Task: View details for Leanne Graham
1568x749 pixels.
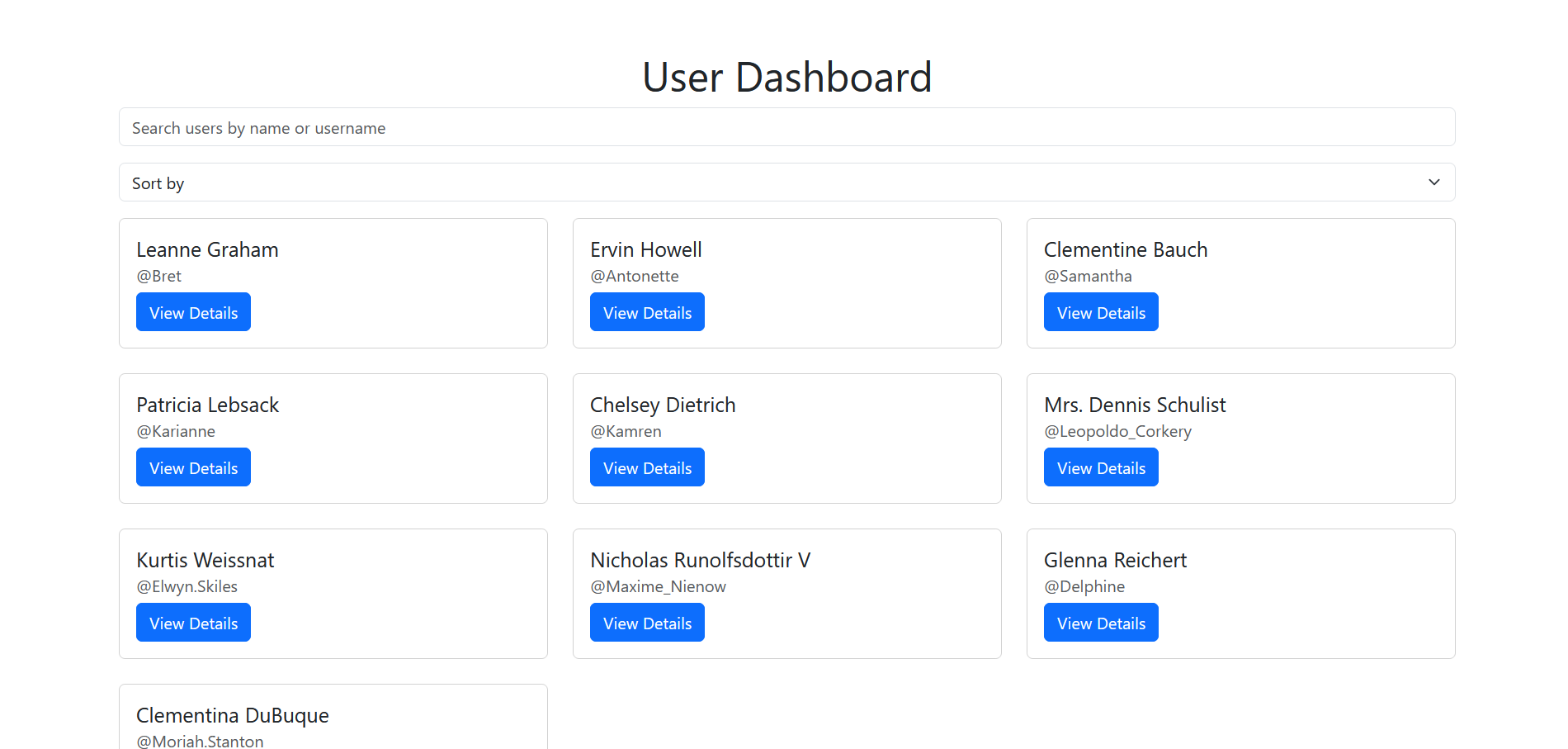Action: coord(193,312)
